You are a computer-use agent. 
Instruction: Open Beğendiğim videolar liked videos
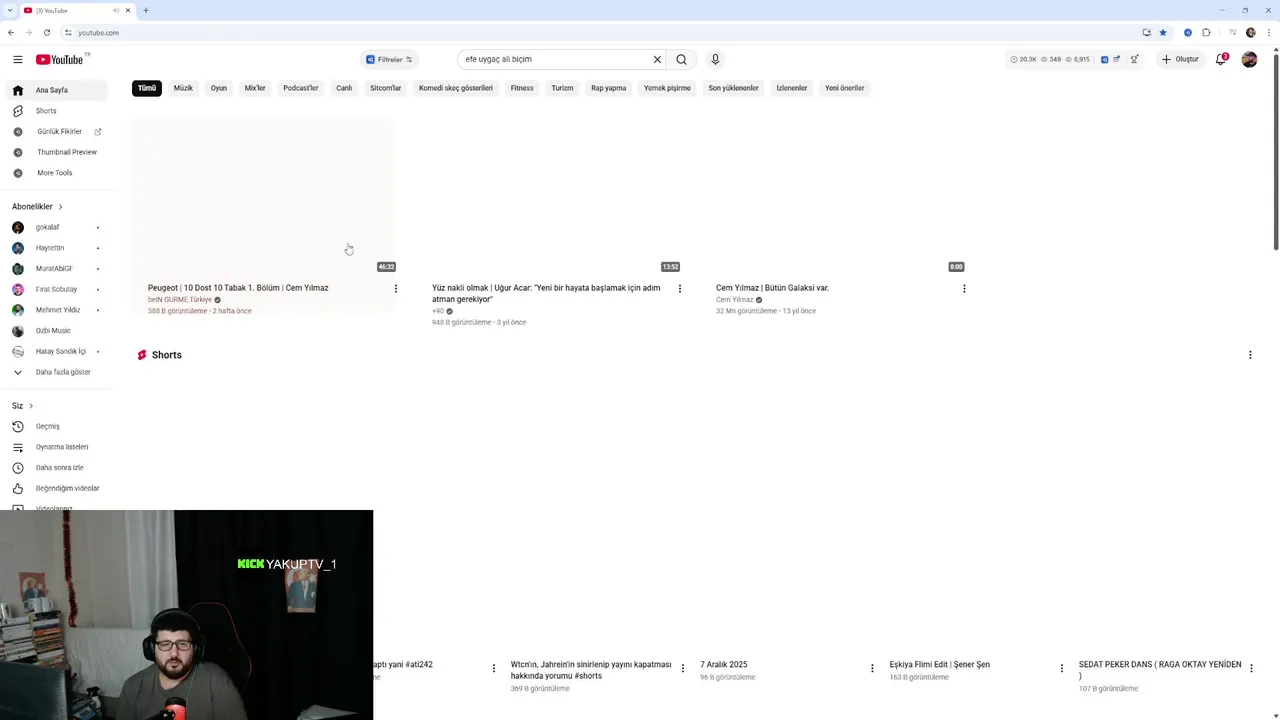point(57,488)
